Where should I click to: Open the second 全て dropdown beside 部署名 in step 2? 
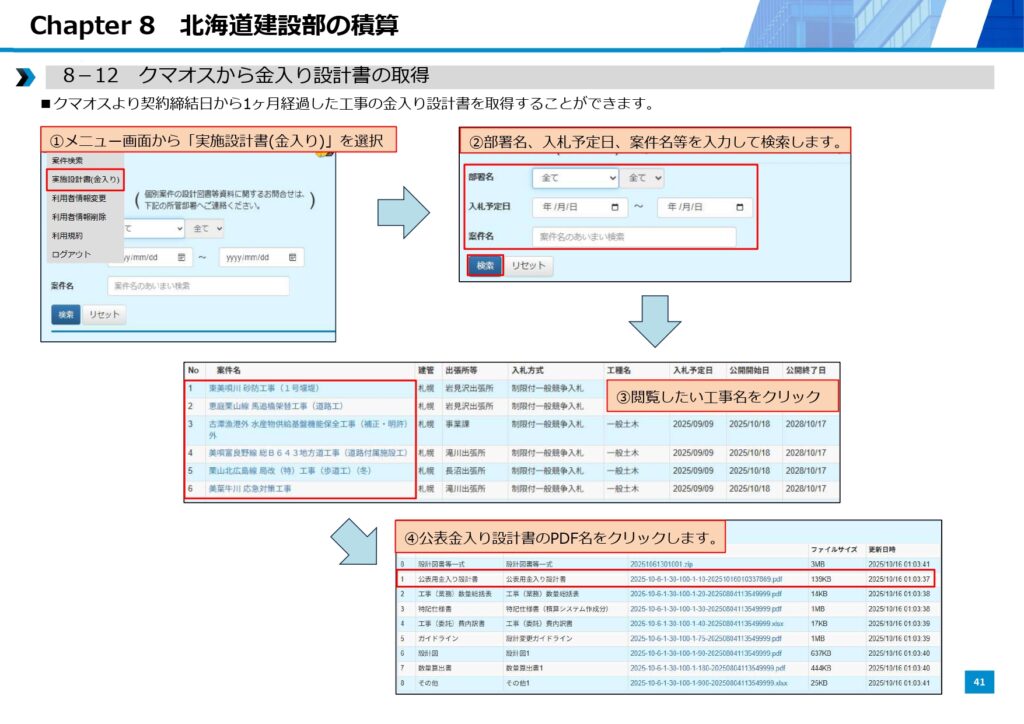[642, 178]
